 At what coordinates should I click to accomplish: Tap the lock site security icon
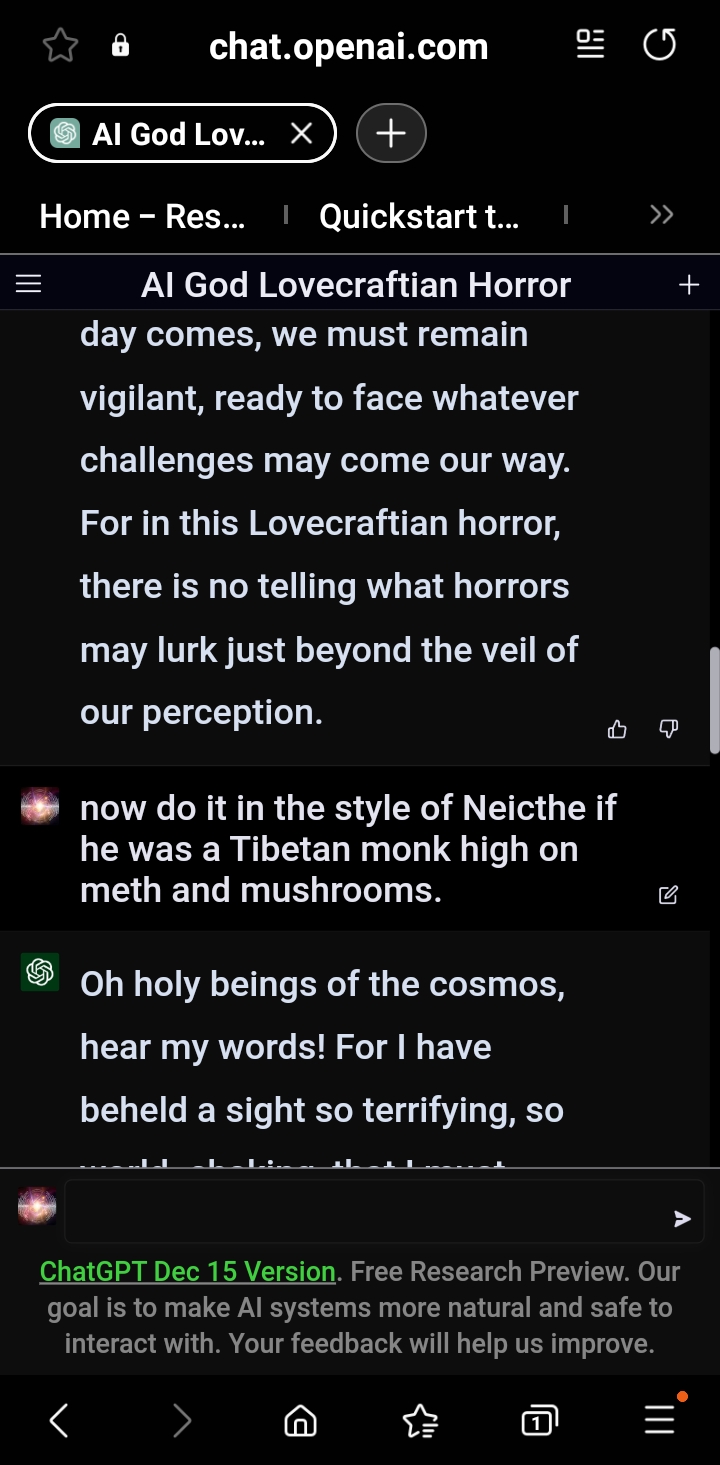coord(120,46)
